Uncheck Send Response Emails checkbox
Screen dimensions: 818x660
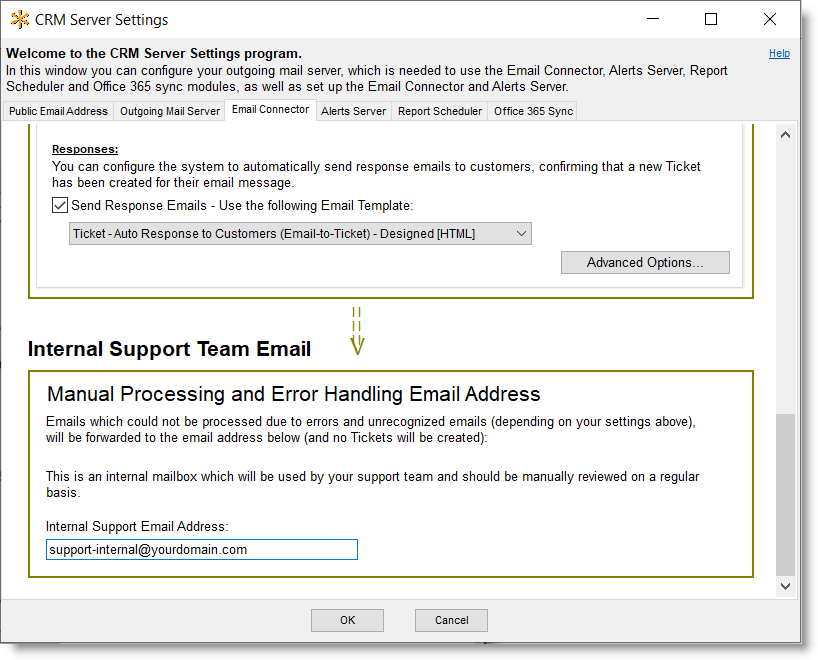(x=60, y=205)
